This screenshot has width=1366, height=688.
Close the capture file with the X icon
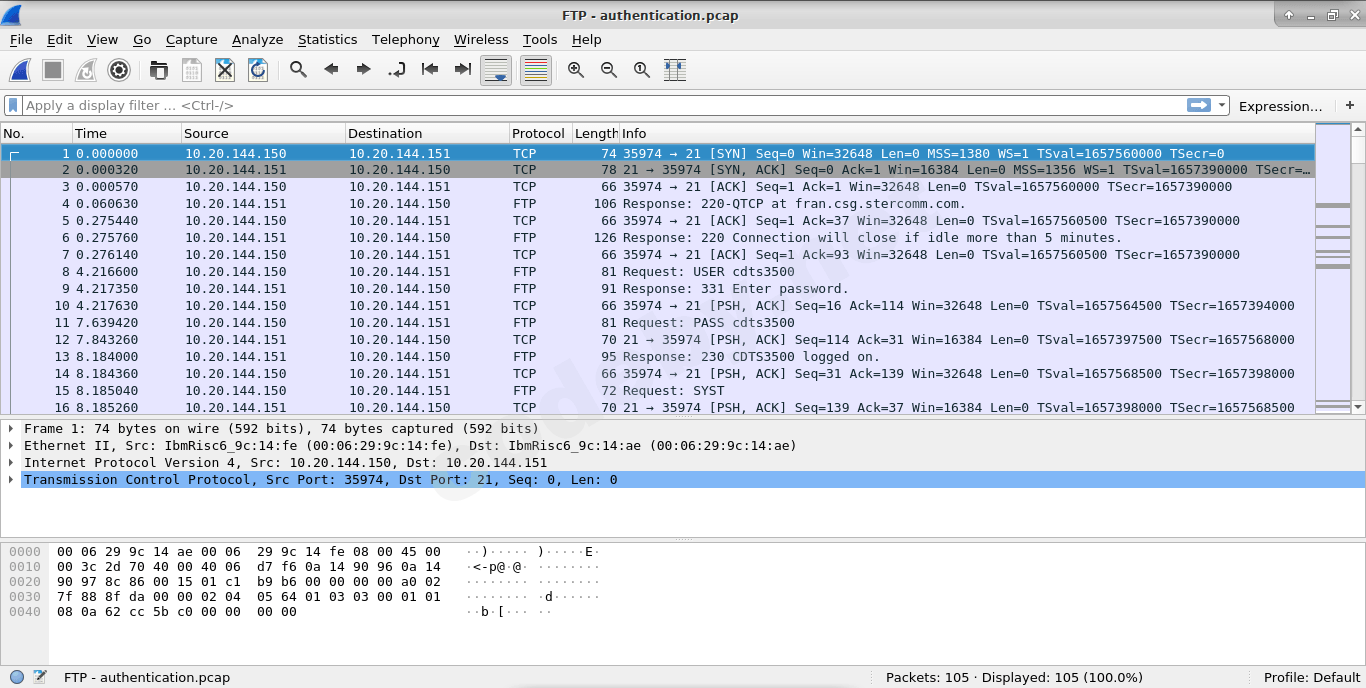tap(224, 70)
